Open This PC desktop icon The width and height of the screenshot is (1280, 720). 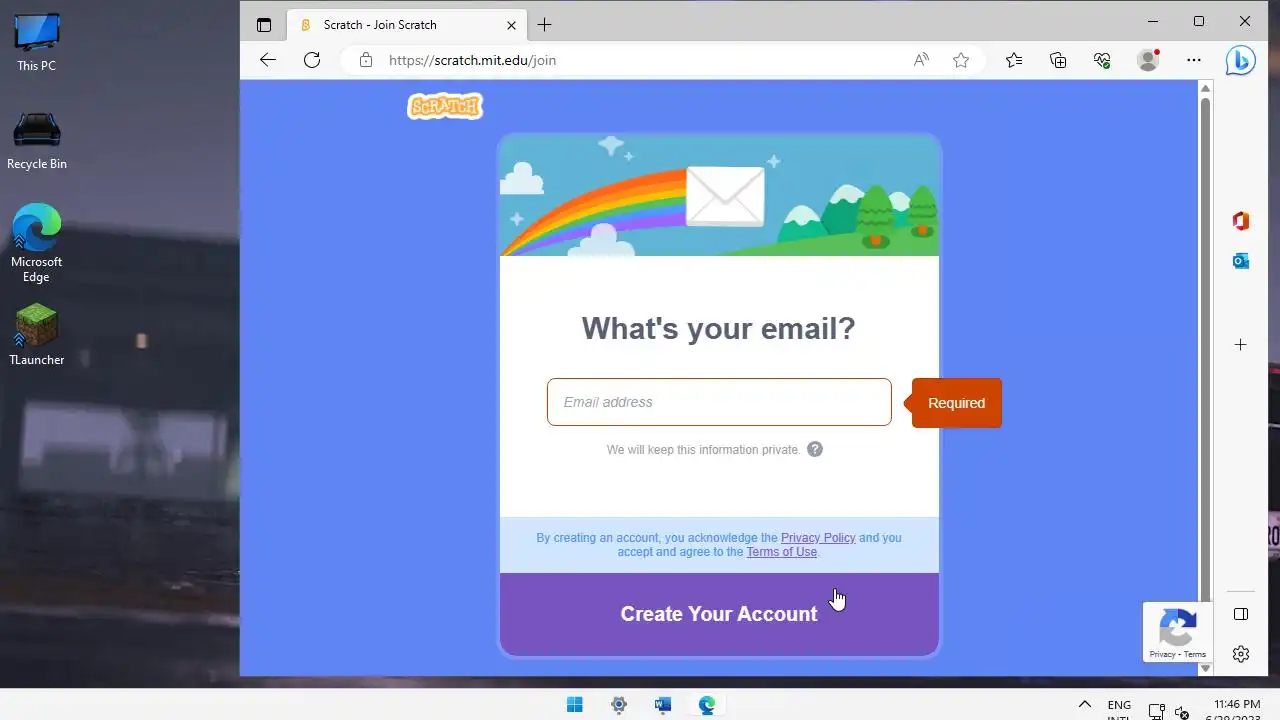click(37, 43)
